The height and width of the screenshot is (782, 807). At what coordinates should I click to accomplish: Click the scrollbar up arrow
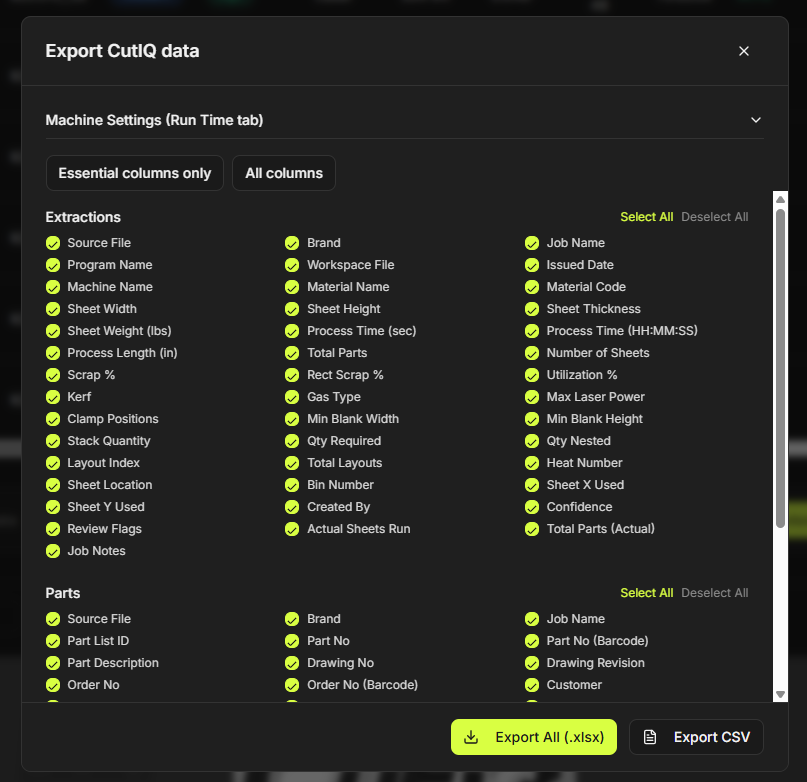click(x=780, y=199)
